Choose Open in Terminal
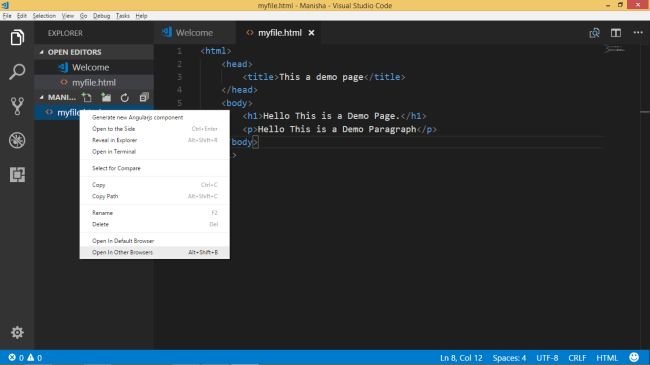The height and width of the screenshot is (365, 650). pyautogui.click(x=155, y=152)
